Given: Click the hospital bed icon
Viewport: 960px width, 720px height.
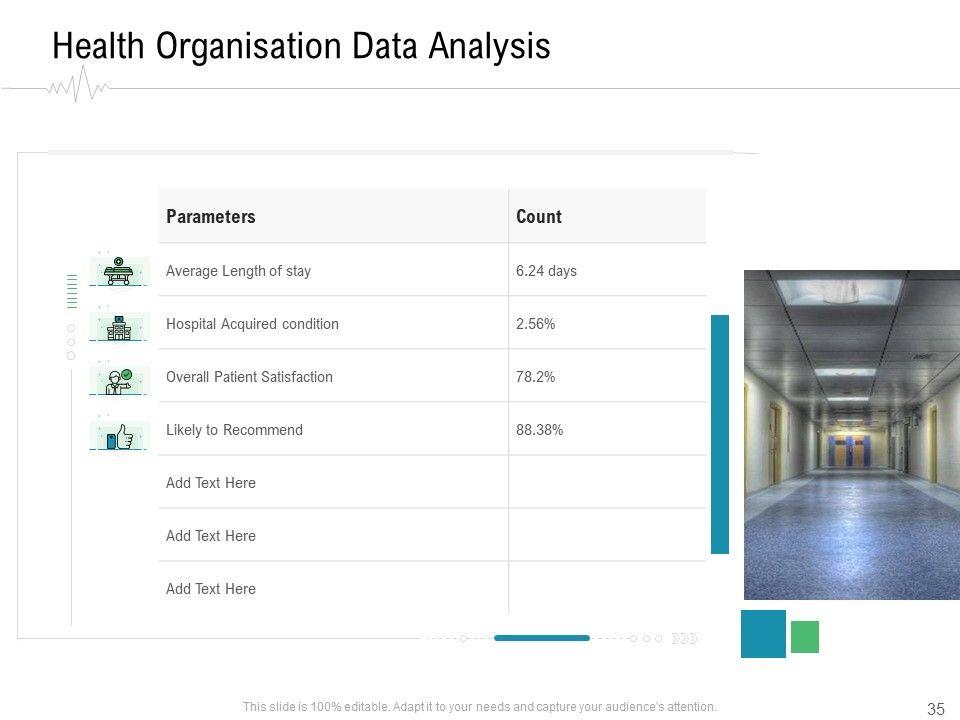Looking at the screenshot, I should pyautogui.click(x=118, y=271).
